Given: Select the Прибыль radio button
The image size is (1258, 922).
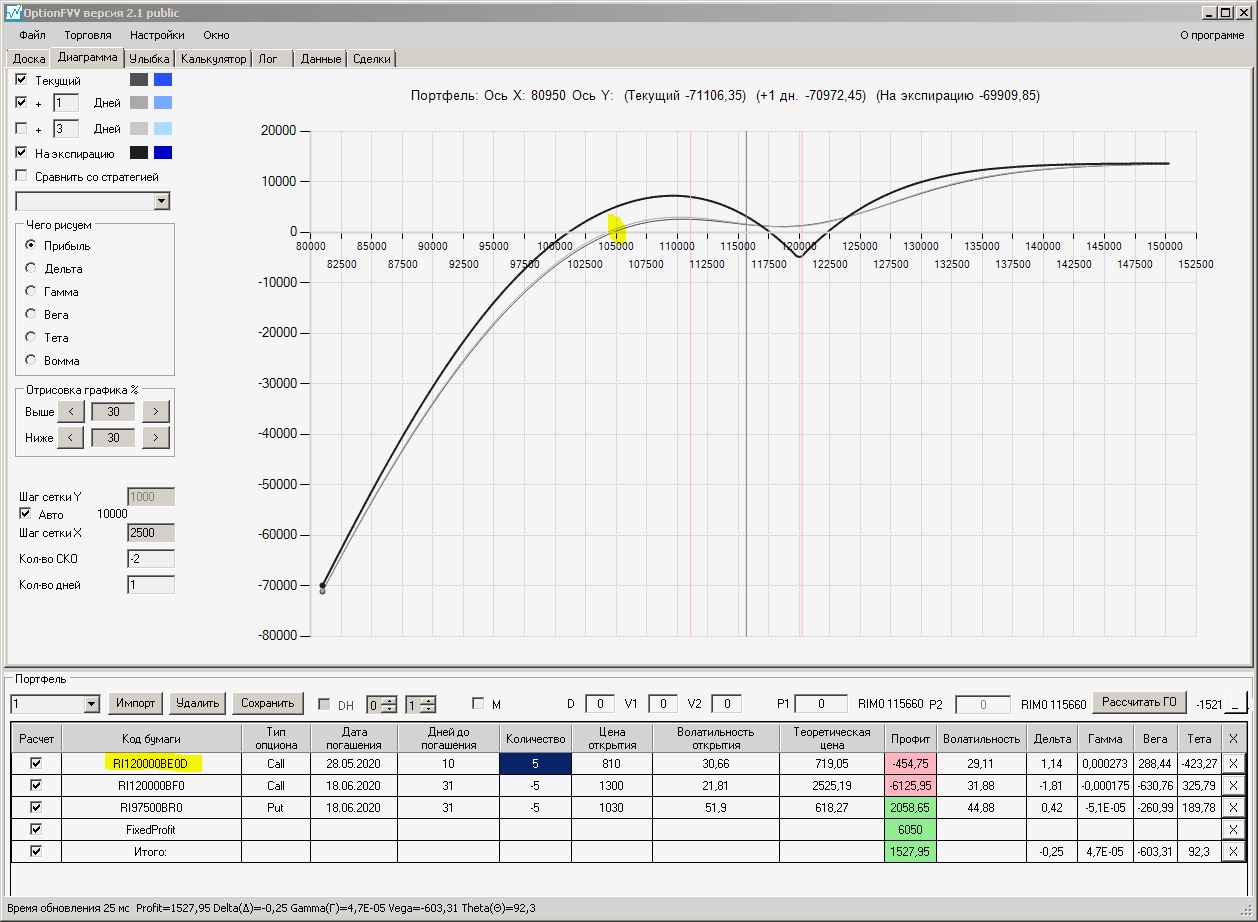Looking at the screenshot, I should [31, 245].
